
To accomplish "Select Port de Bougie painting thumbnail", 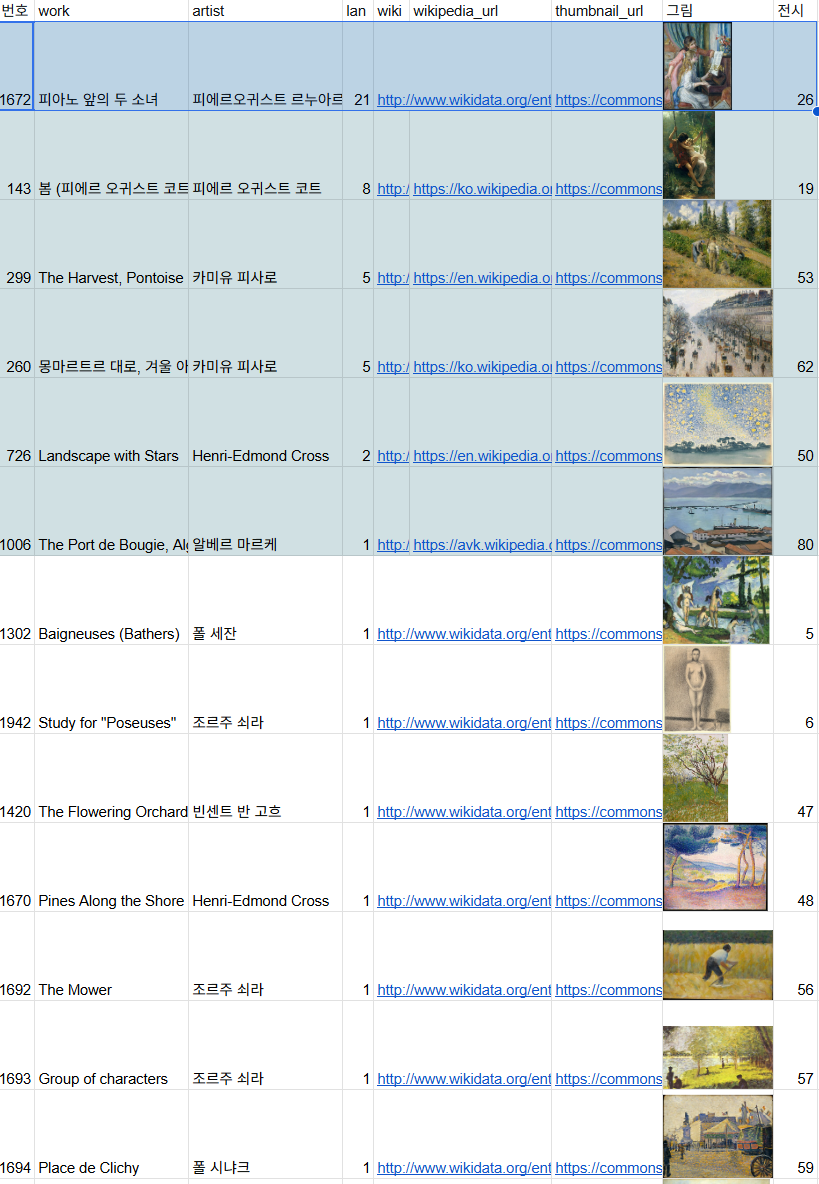I will click(718, 511).
